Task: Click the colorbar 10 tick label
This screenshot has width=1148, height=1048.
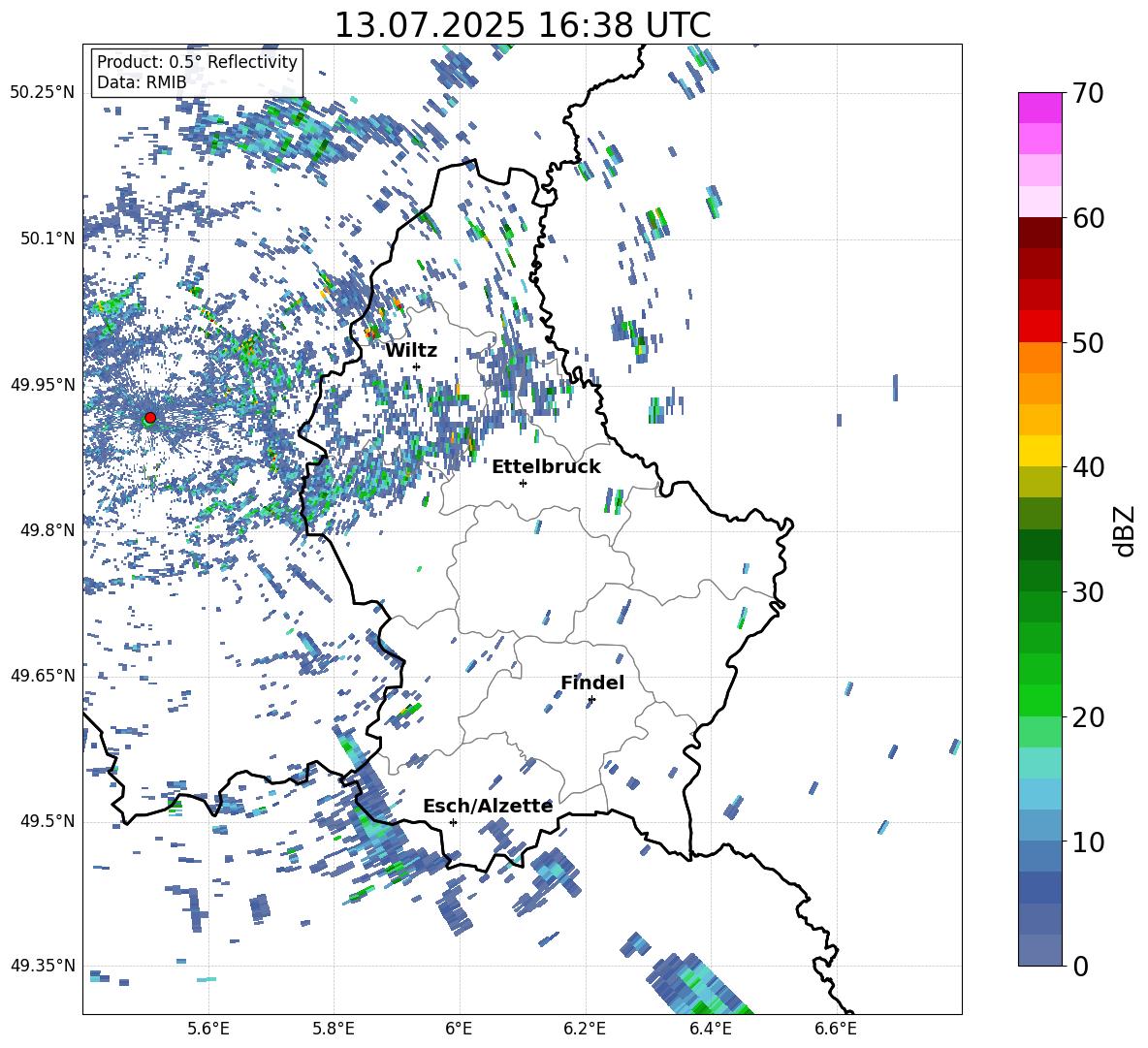Action: (1088, 842)
